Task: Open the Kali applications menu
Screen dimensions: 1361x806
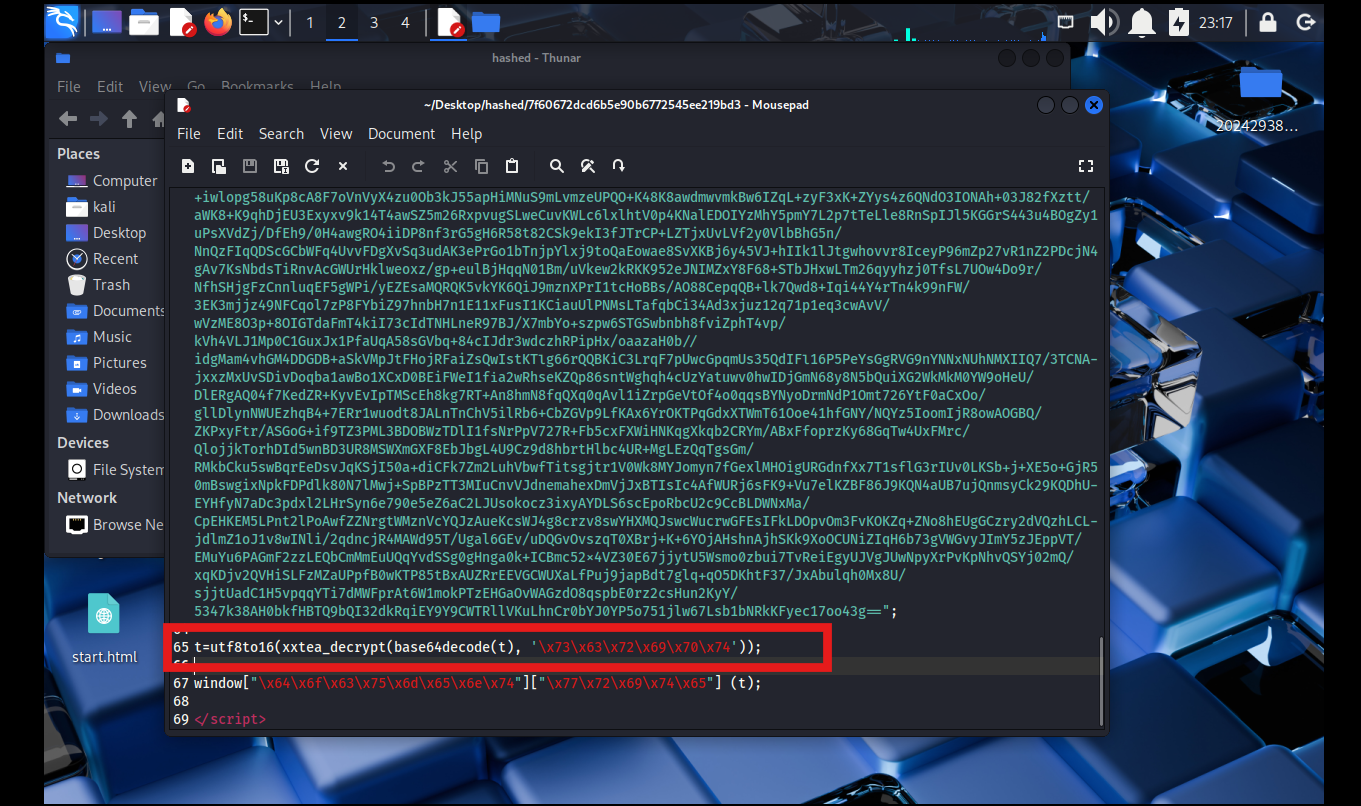Action: 62,21
